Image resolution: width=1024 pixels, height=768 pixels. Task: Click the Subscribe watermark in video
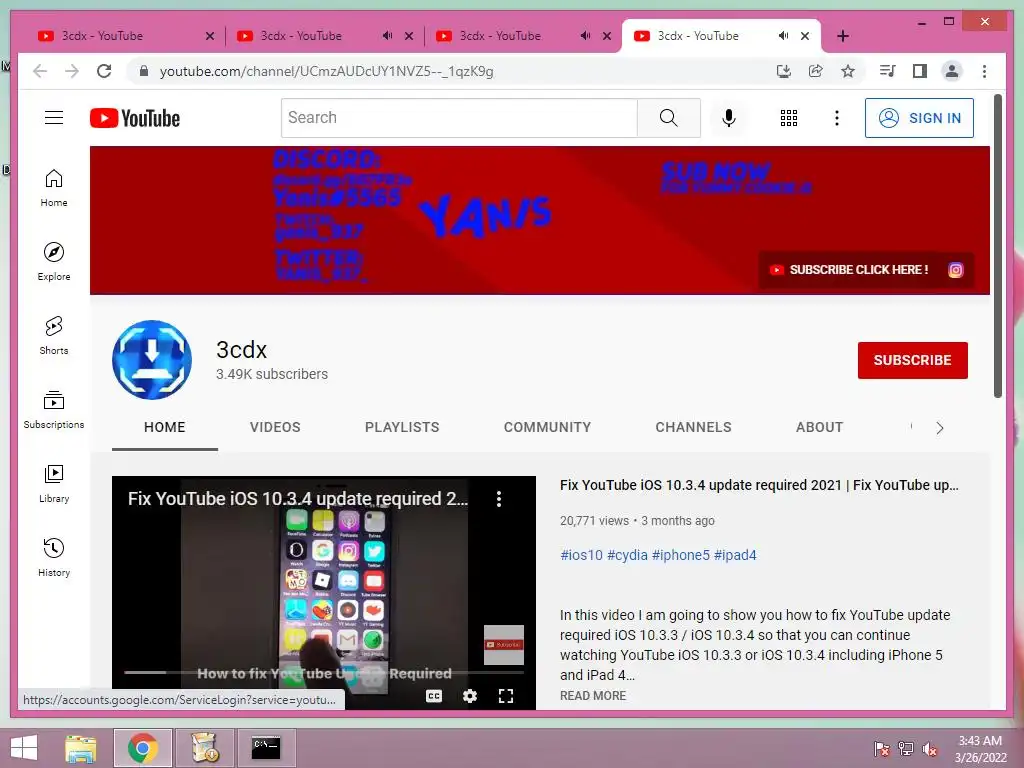click(504, 645)
